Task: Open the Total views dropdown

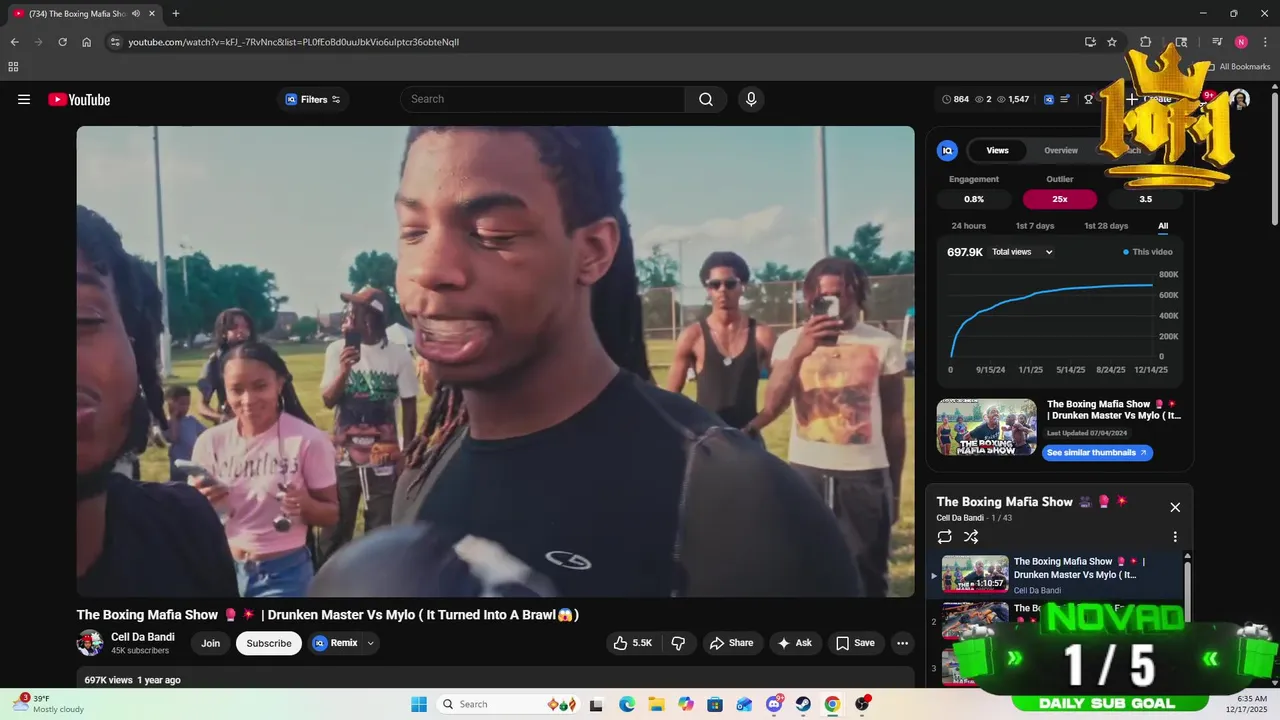Action: click(x=1022, y=252)
